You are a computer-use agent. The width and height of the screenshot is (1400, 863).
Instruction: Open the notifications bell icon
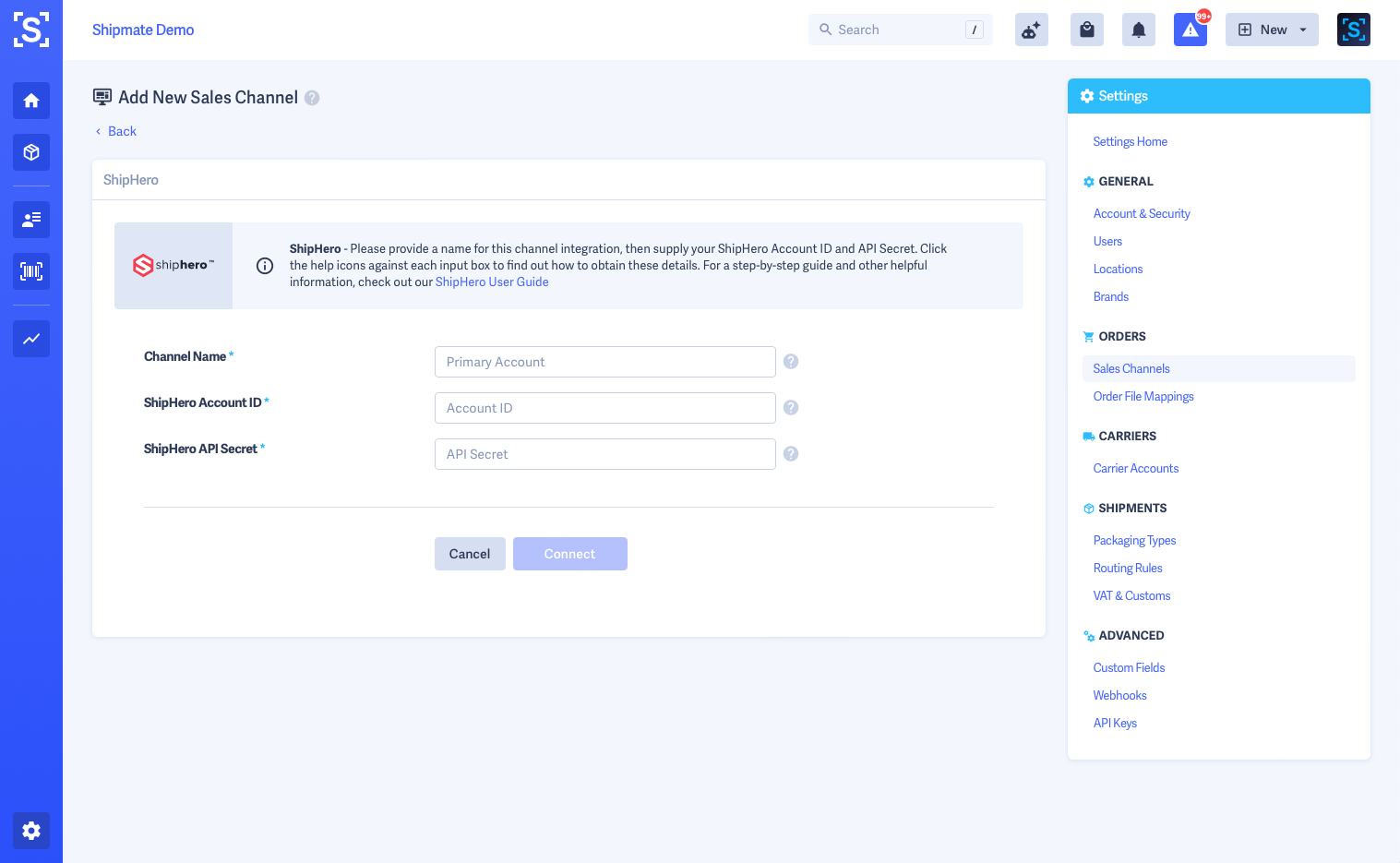pos(1139,30)
